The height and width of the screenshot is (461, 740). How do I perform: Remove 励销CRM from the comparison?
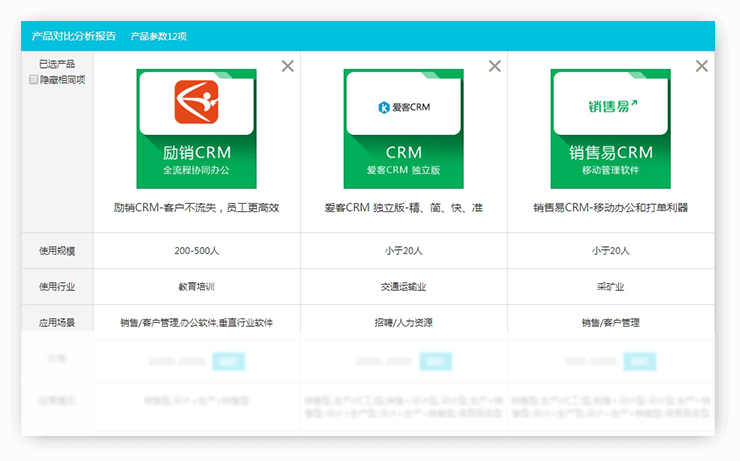[x=288, y=66]
